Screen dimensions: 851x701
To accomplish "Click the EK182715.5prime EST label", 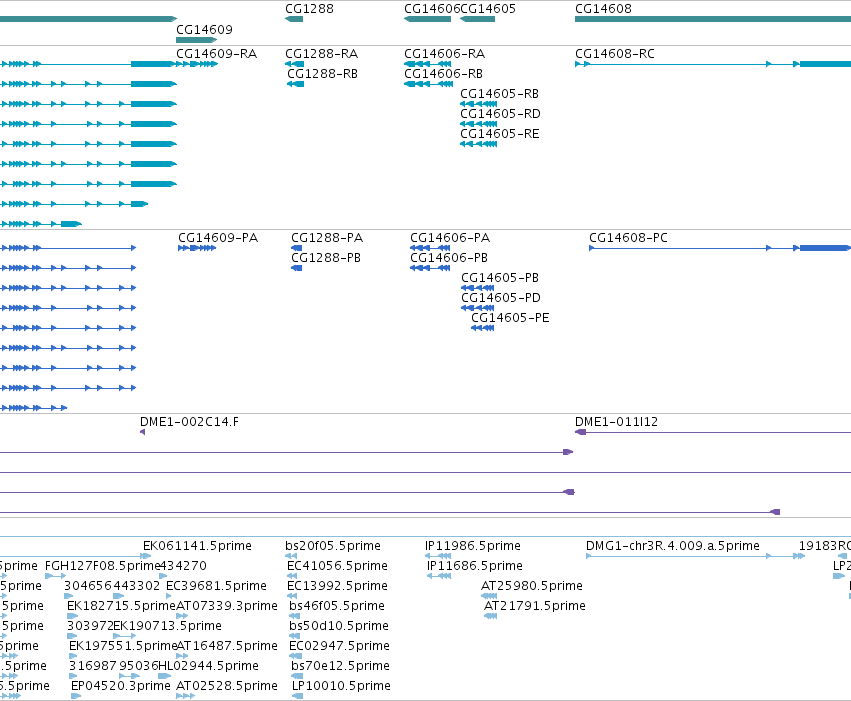I will point(122,606).
